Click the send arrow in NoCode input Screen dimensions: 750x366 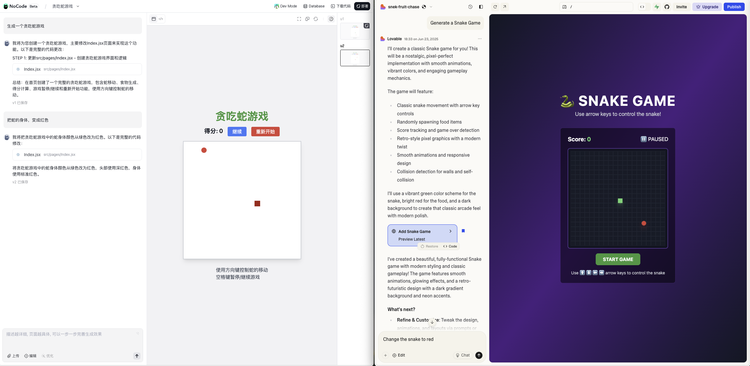137,356
